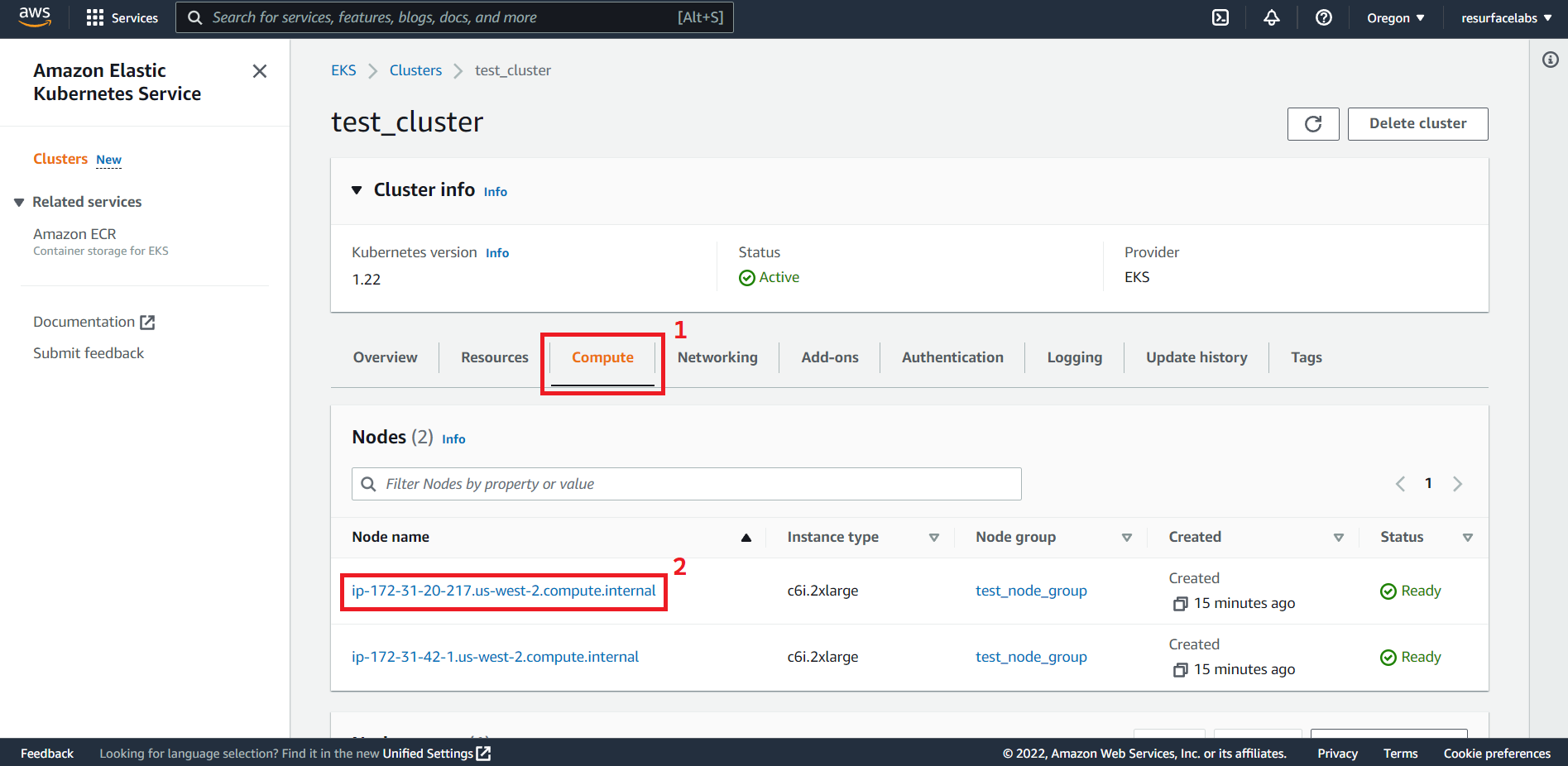
Task: Open the help question mark menu
Action: [x=1324, y=17]
